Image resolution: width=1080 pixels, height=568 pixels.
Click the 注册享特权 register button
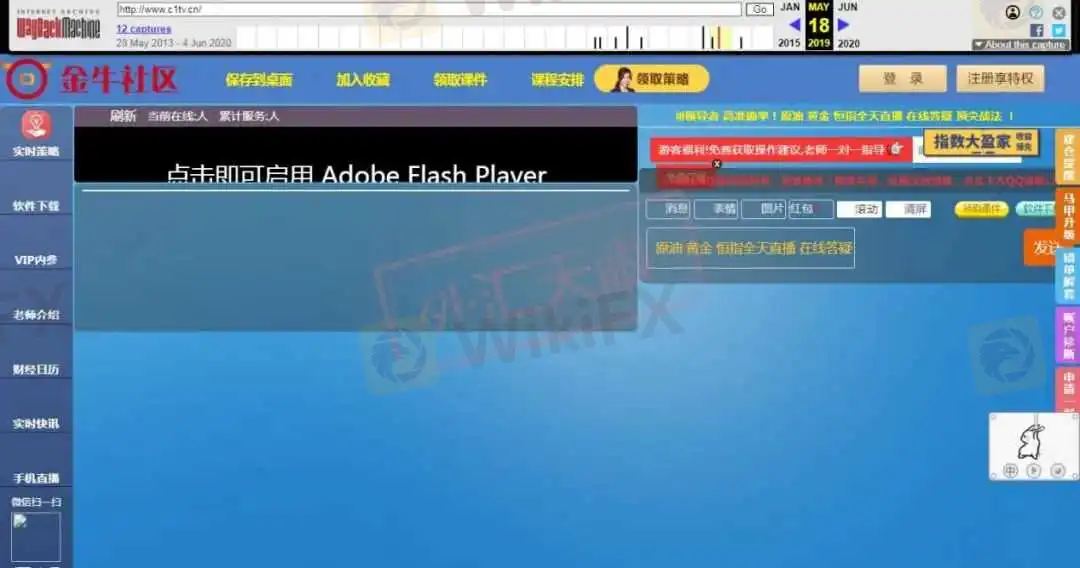point(1000,78)
